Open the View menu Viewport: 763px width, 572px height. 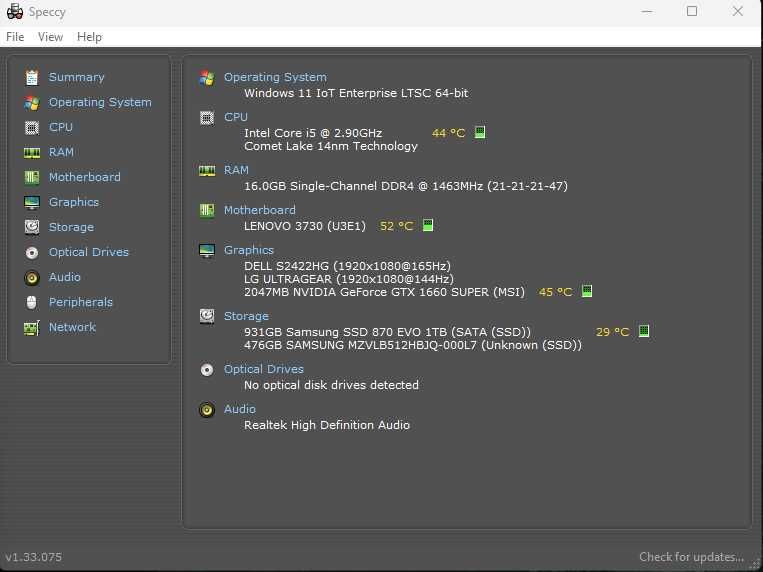[50, 37]
